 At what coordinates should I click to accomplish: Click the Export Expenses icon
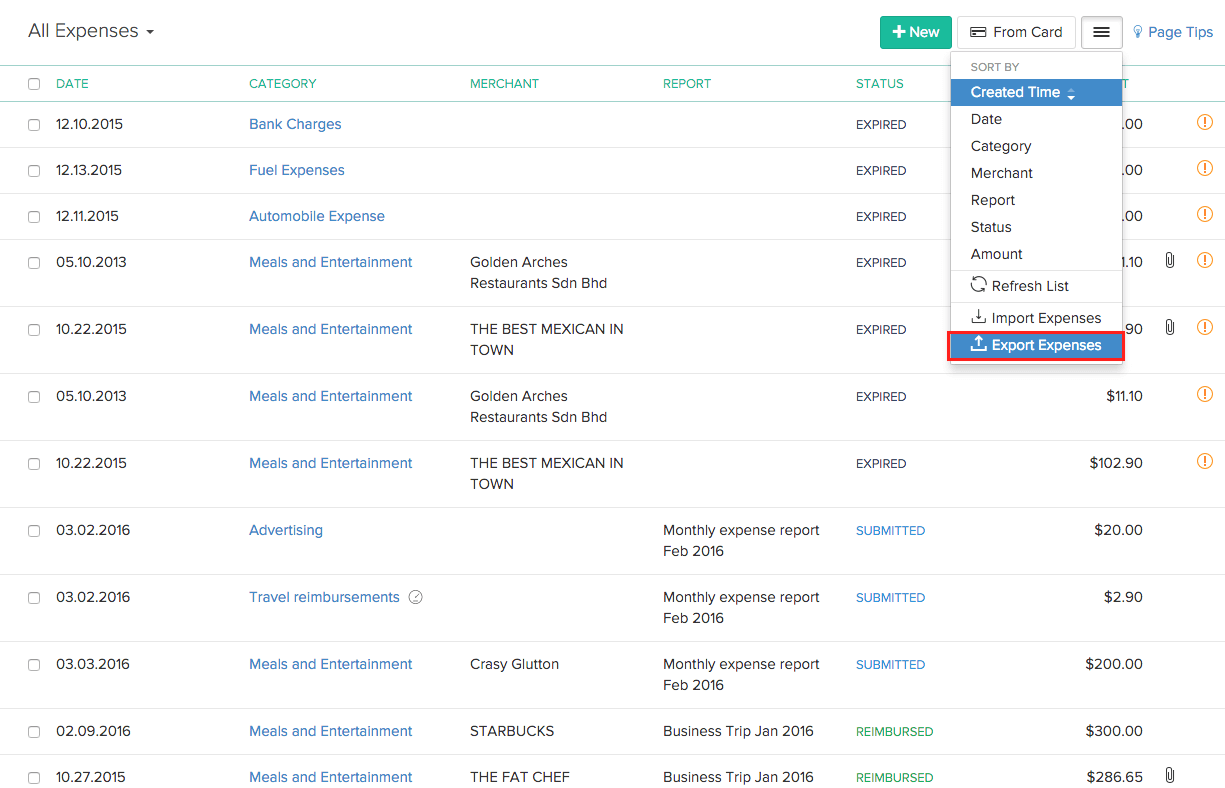point(980,345)
